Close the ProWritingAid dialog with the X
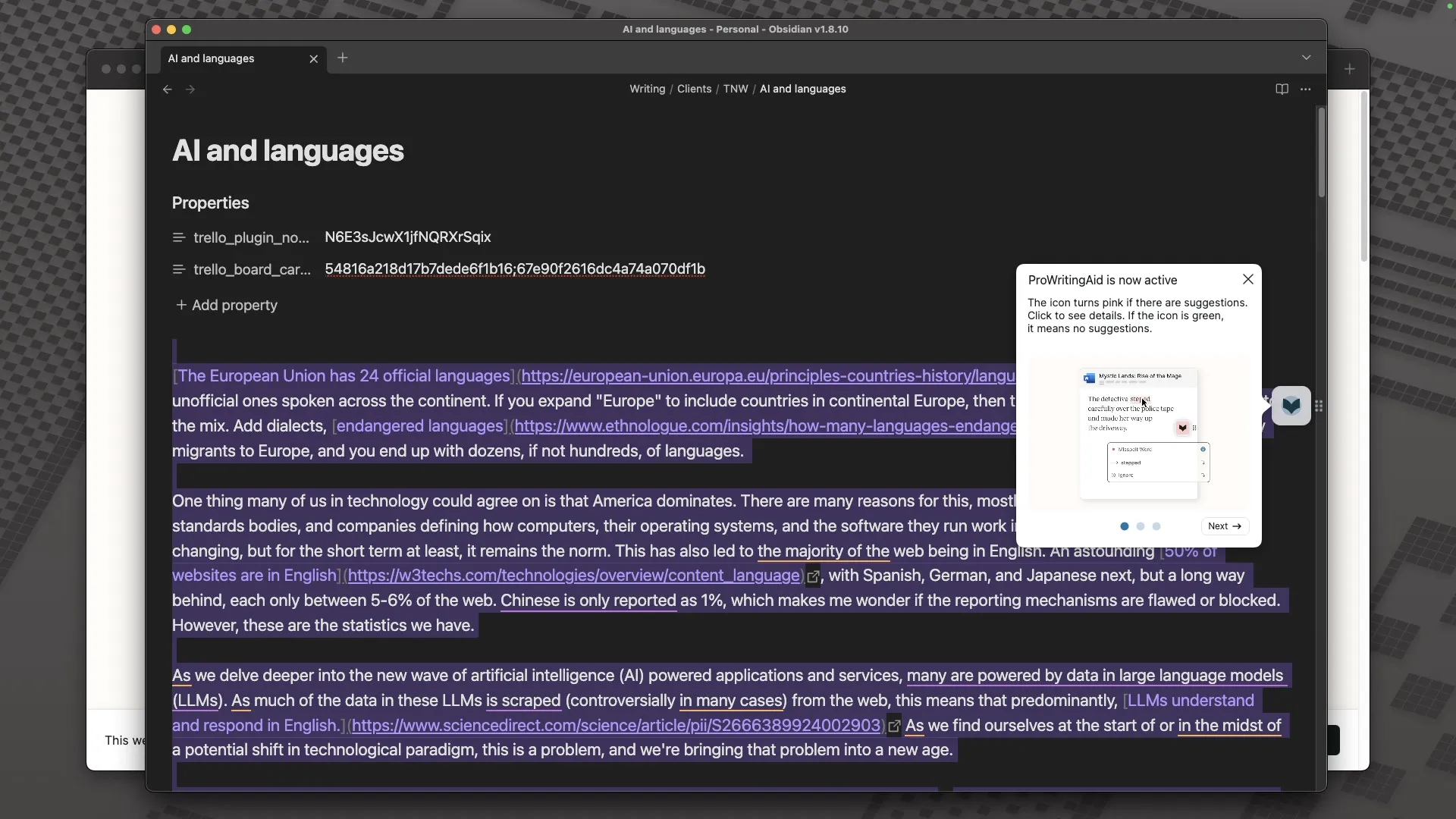Image resolution: width=1456 pixels, height=819 pixels. tap(1248, 279)
